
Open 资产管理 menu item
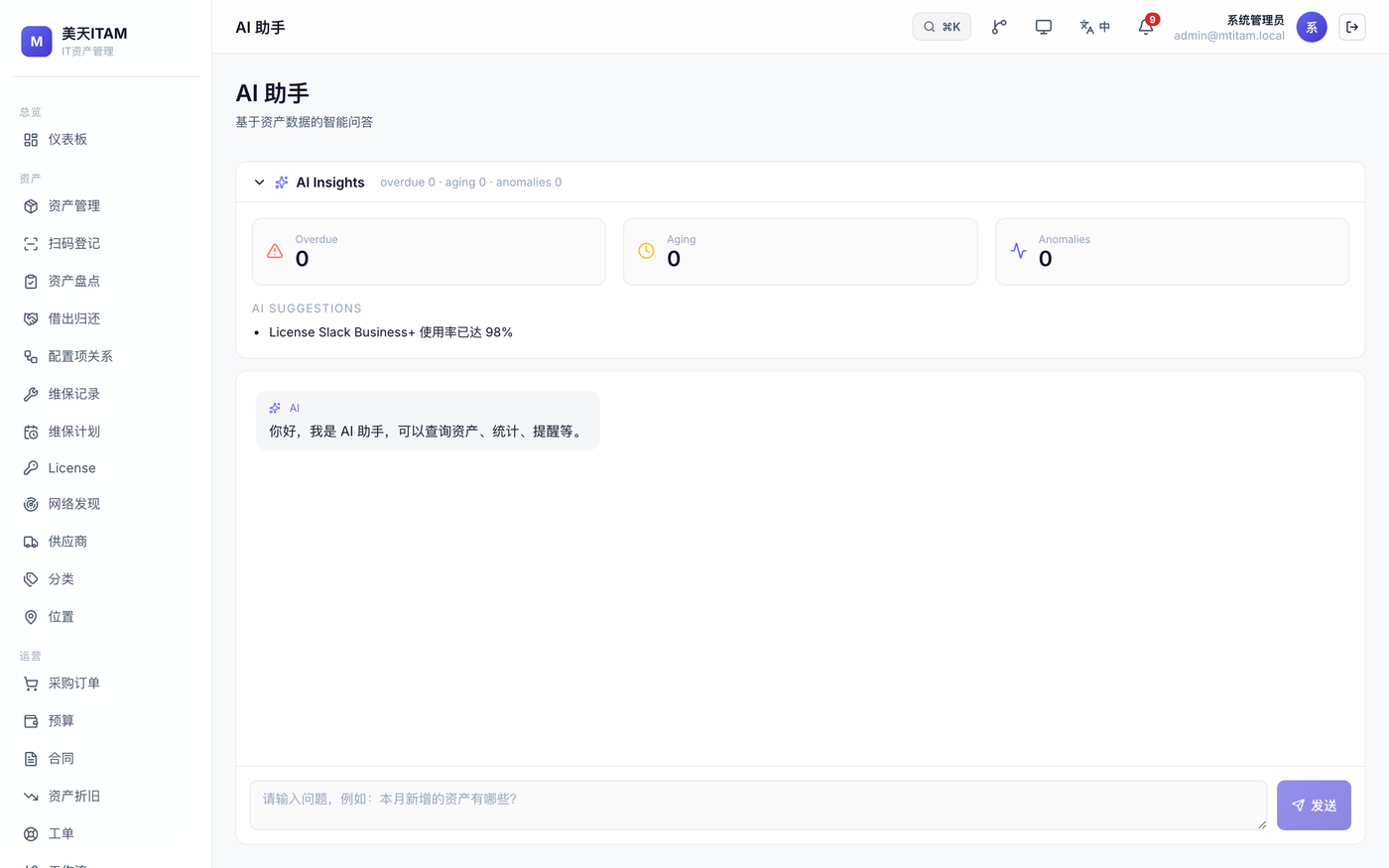105,206
